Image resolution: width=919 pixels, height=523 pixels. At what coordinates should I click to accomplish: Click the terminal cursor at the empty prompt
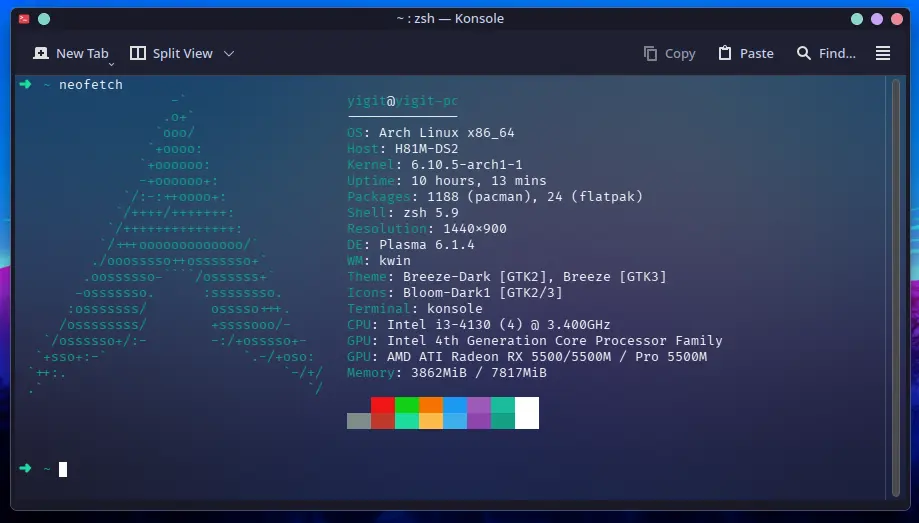click(x=63, y=470)
